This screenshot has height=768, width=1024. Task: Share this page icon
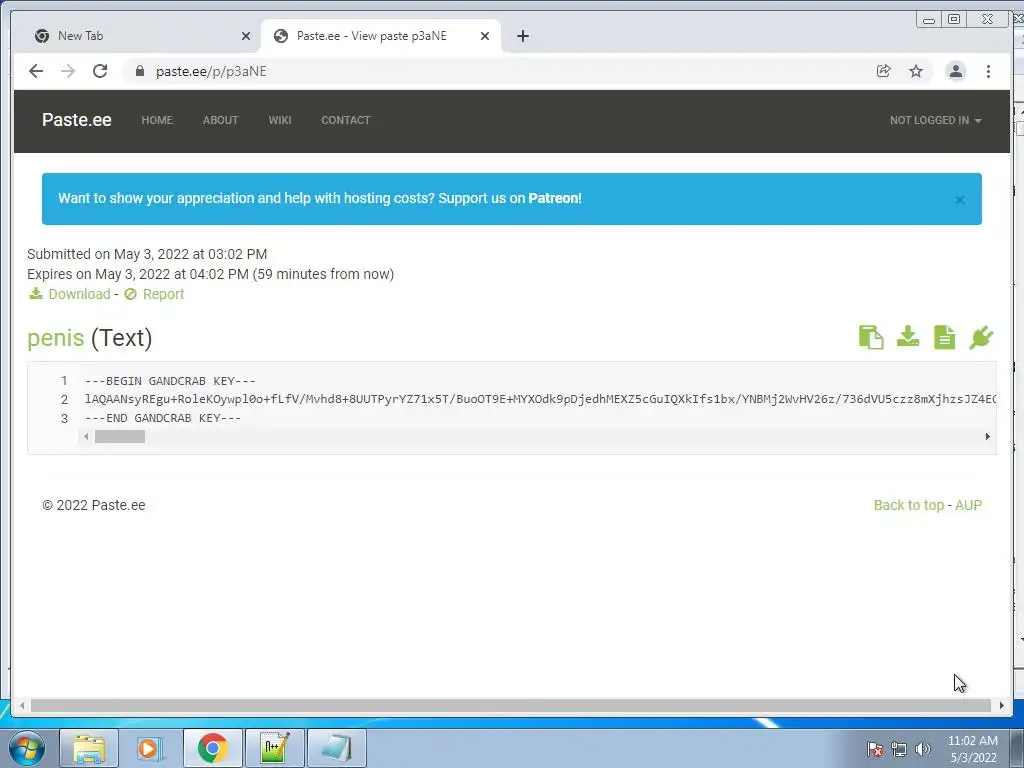click(x=884, y=71)
